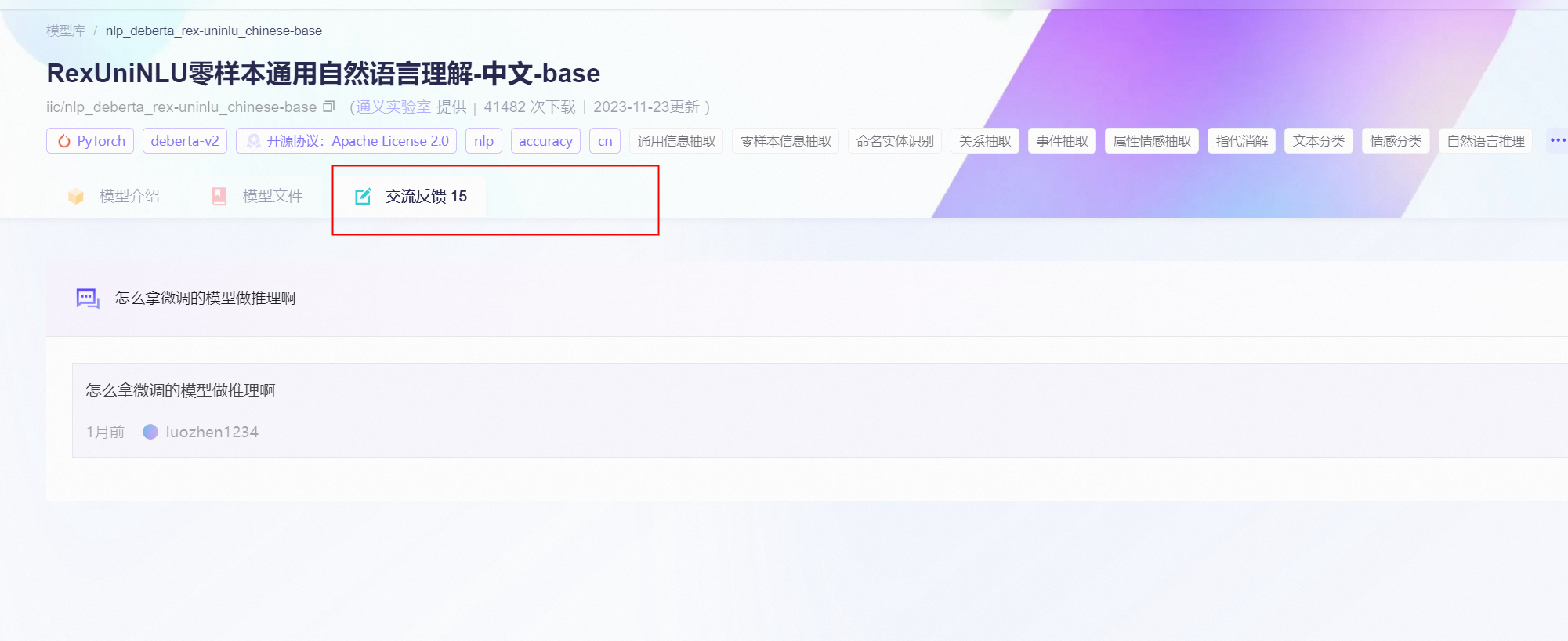Click the 2023-11-23更新 date

(x=646, y=107)
